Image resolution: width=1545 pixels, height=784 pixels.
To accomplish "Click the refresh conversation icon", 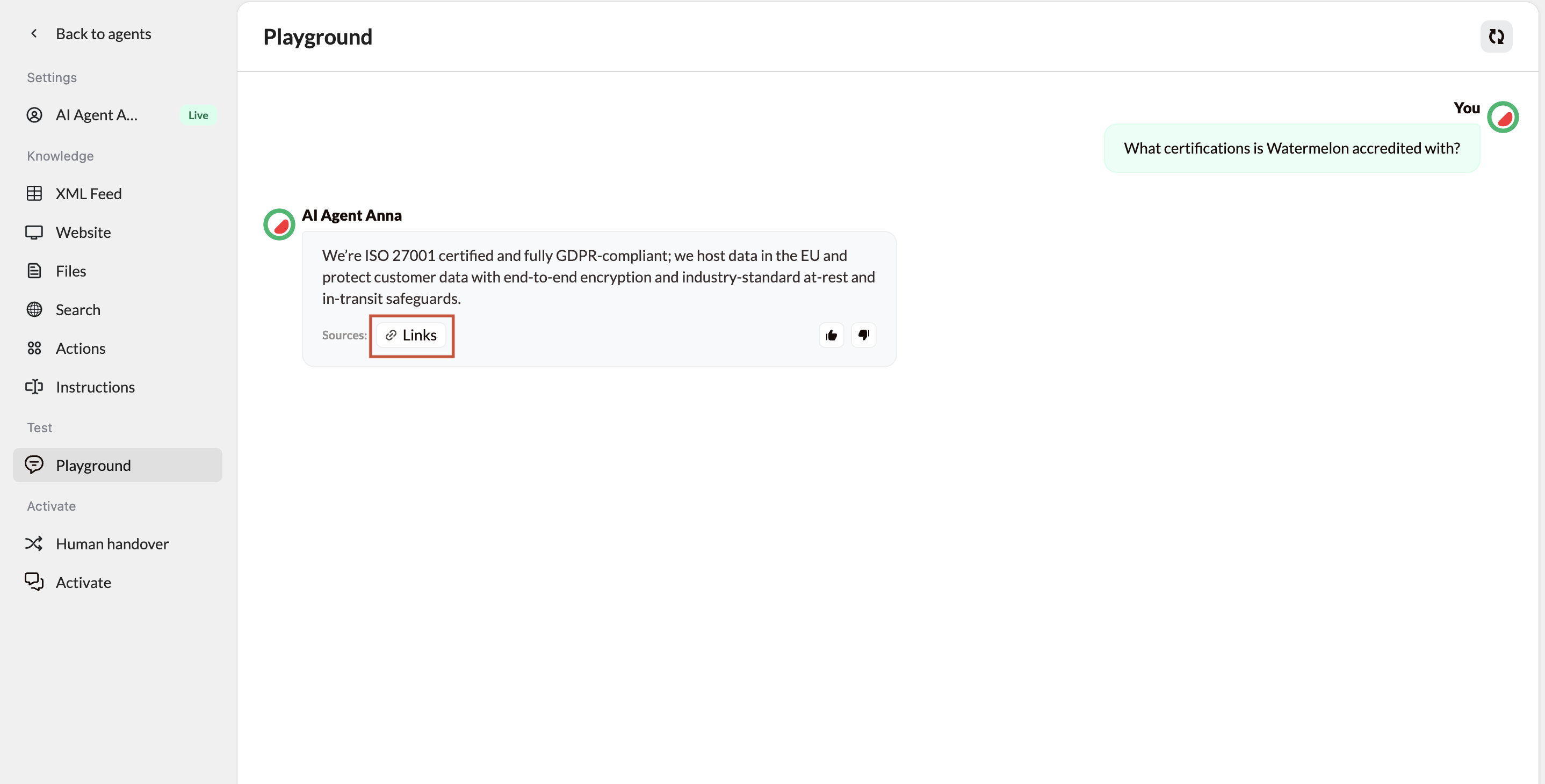I will pyautogui.click(x=1496, y=37).
